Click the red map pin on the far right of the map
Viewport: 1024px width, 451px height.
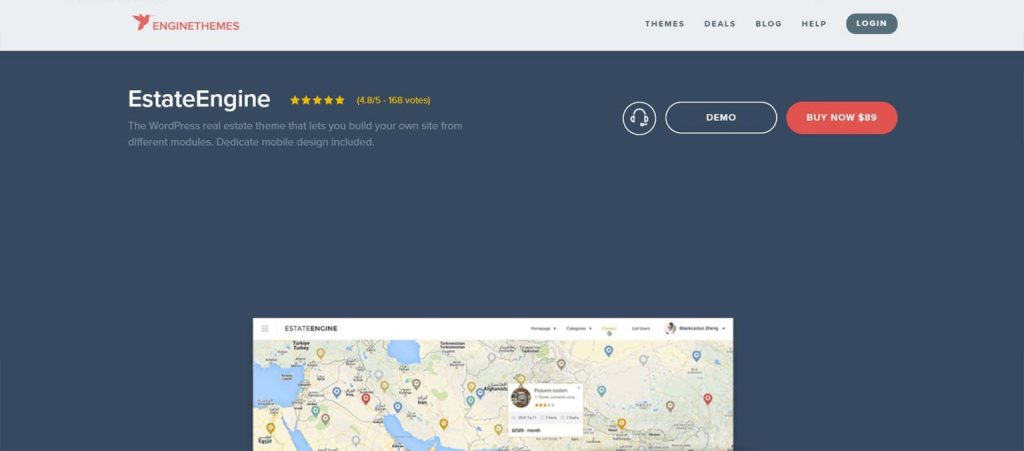708,399
